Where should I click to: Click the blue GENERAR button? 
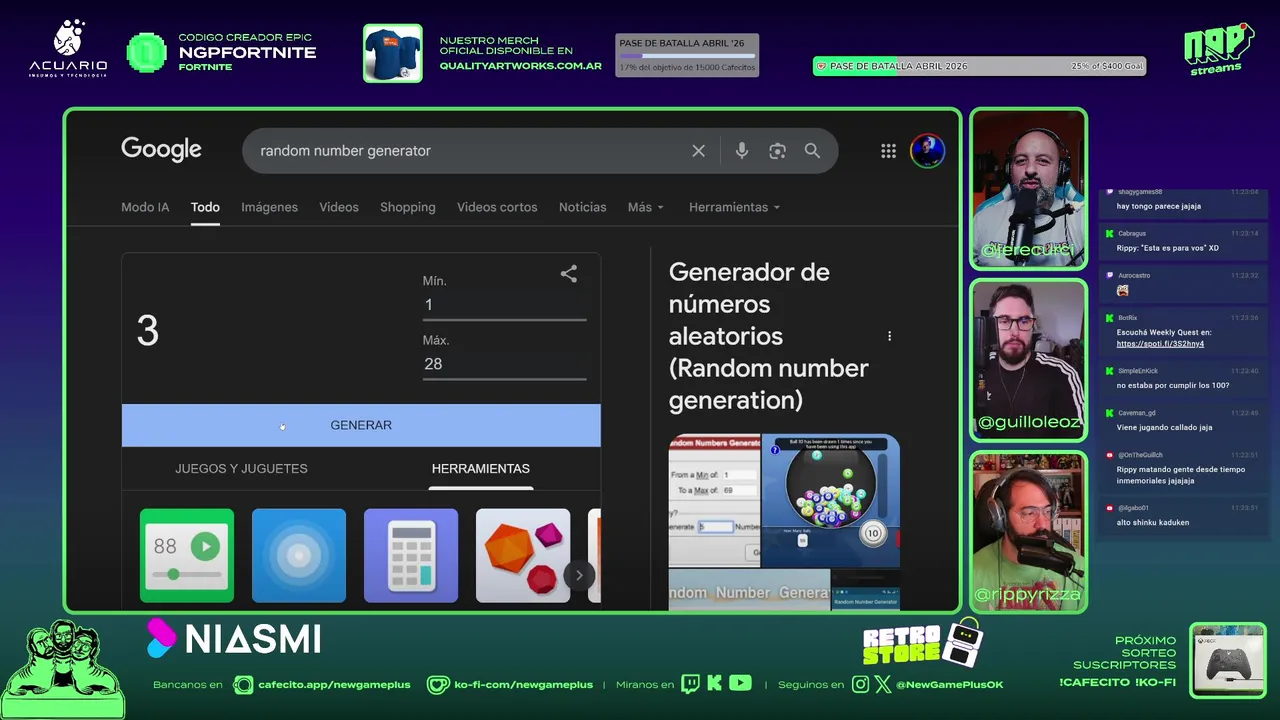[x=361, y=425]
